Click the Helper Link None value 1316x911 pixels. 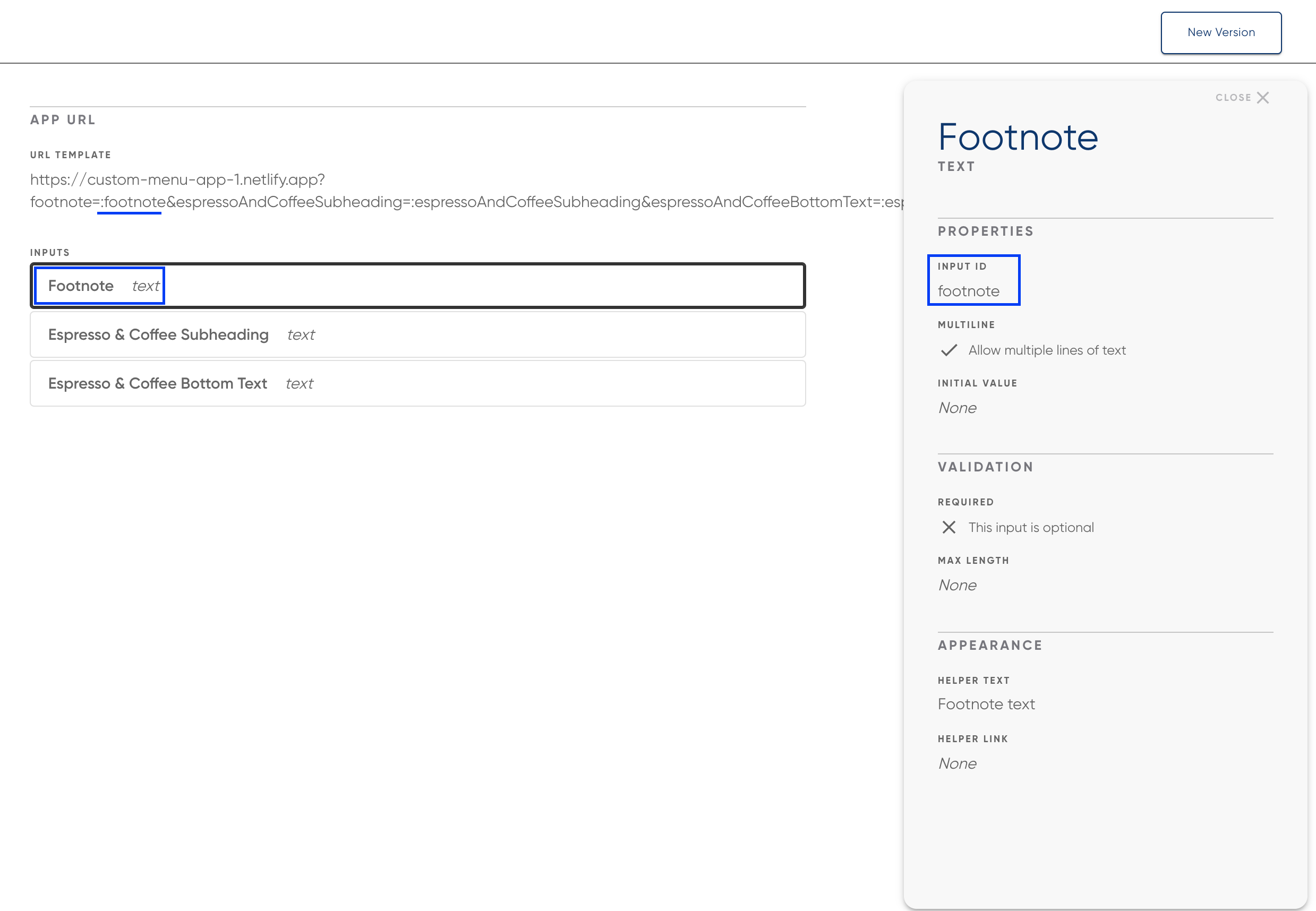click(958, 764)
